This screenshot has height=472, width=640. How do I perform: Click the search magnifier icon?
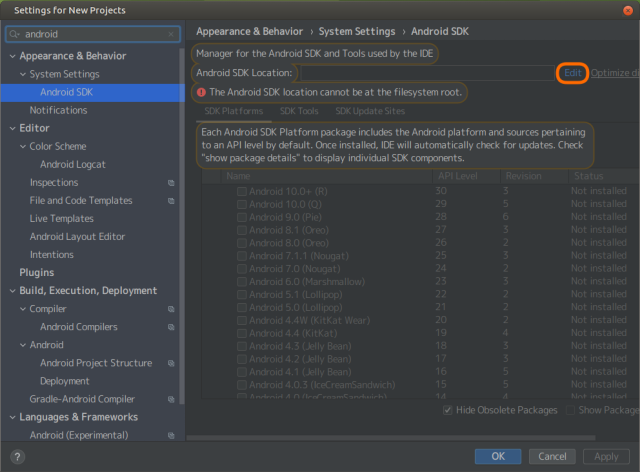click(x=14, y=34)
